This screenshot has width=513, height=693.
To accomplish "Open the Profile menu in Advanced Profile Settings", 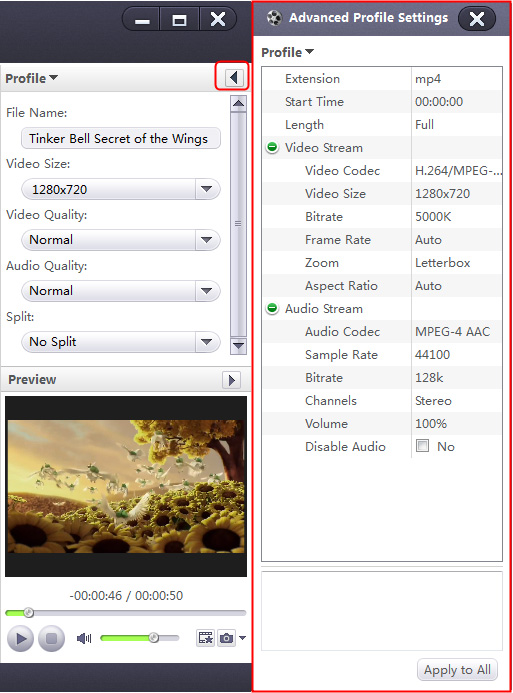I will click(x=287, y=52).
